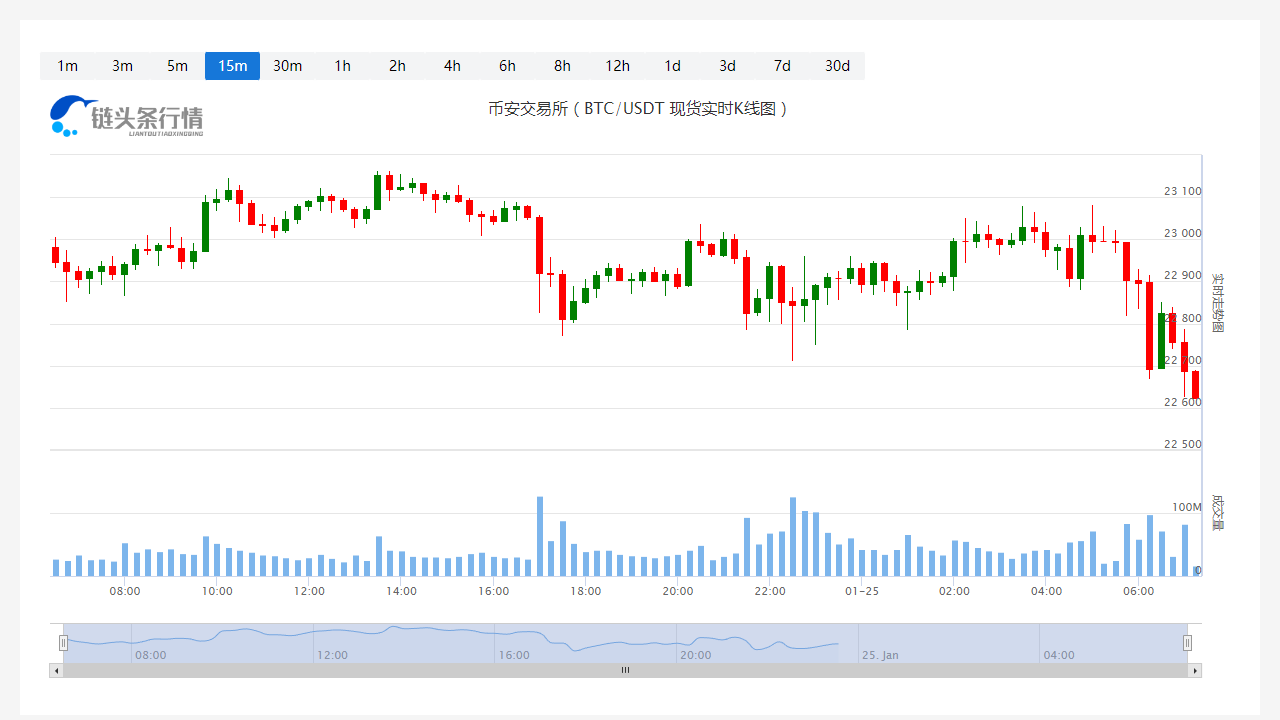Select the 30d interval
The height and width of the screenshot is (720, 1280).
coord(837,66)
